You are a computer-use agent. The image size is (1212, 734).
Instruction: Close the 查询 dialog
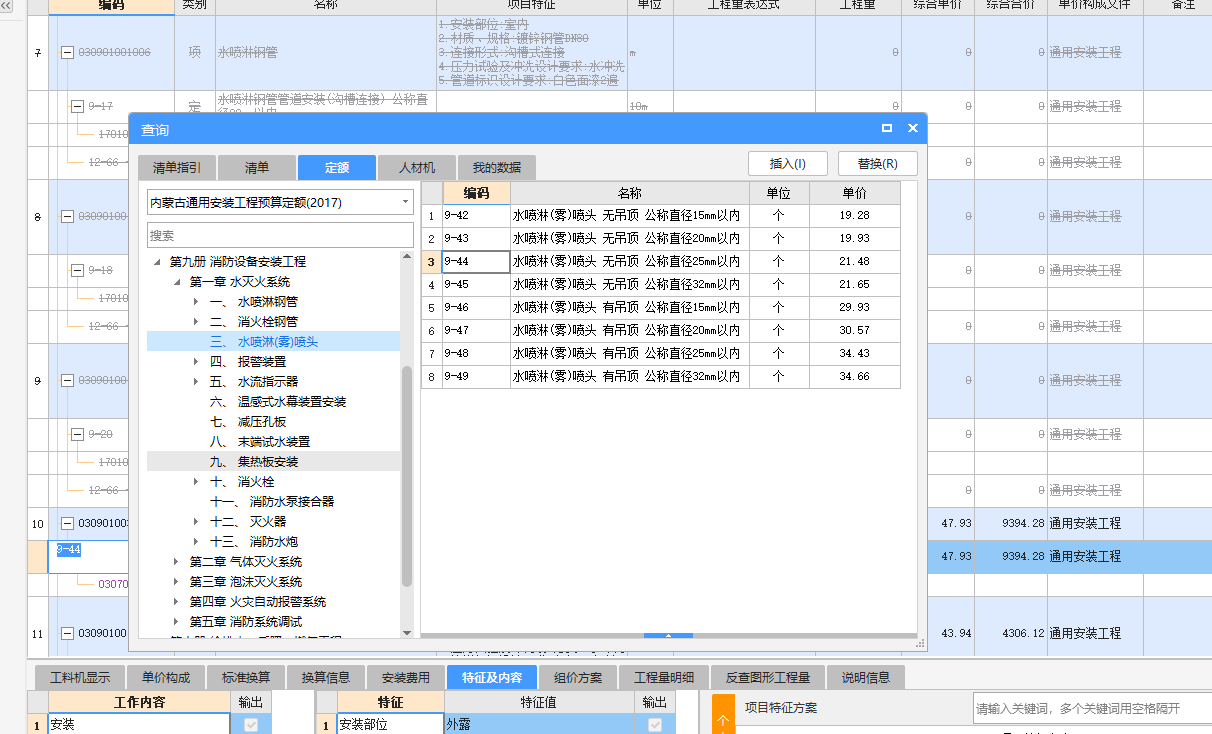pyautogui.click(x=912, y=129)
